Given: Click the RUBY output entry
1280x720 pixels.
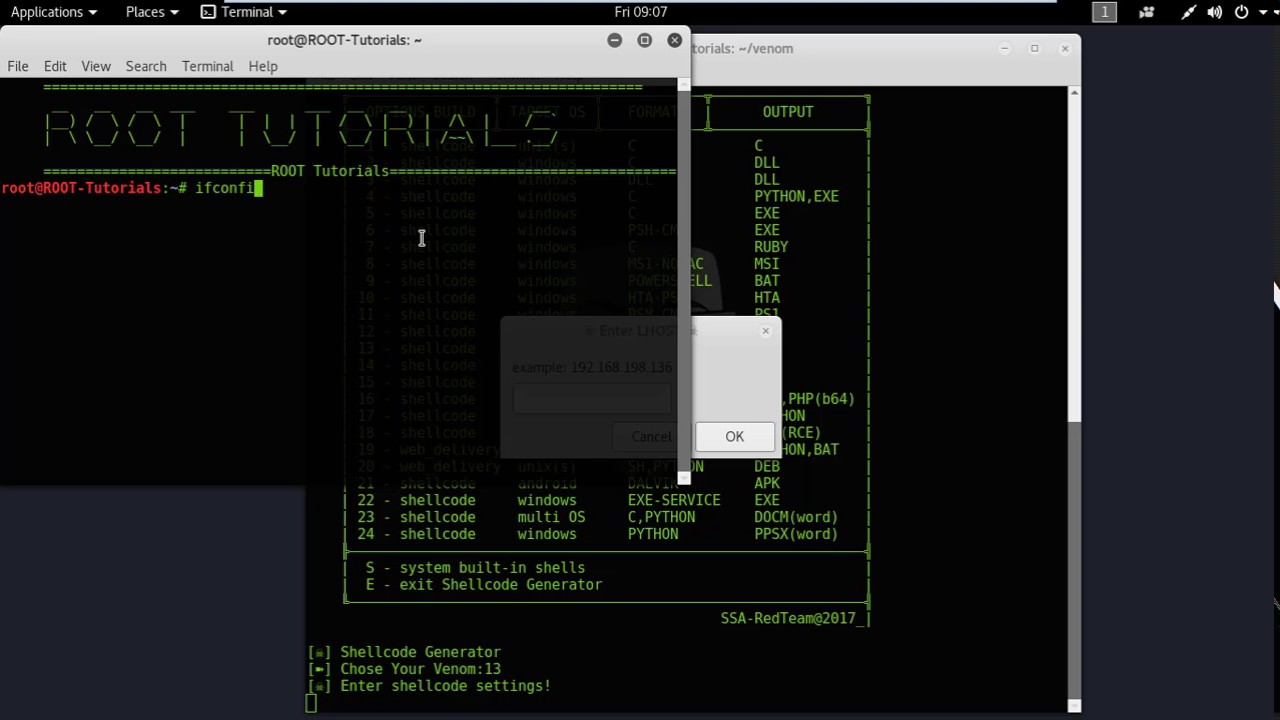Looking at the screenshot, I should point(771,247).
